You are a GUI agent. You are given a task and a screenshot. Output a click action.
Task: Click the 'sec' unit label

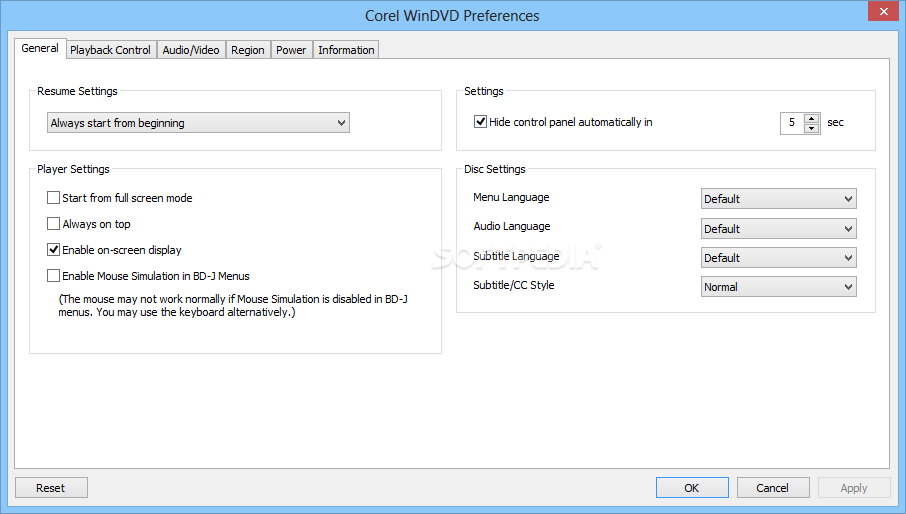click(x=835, y=122)
